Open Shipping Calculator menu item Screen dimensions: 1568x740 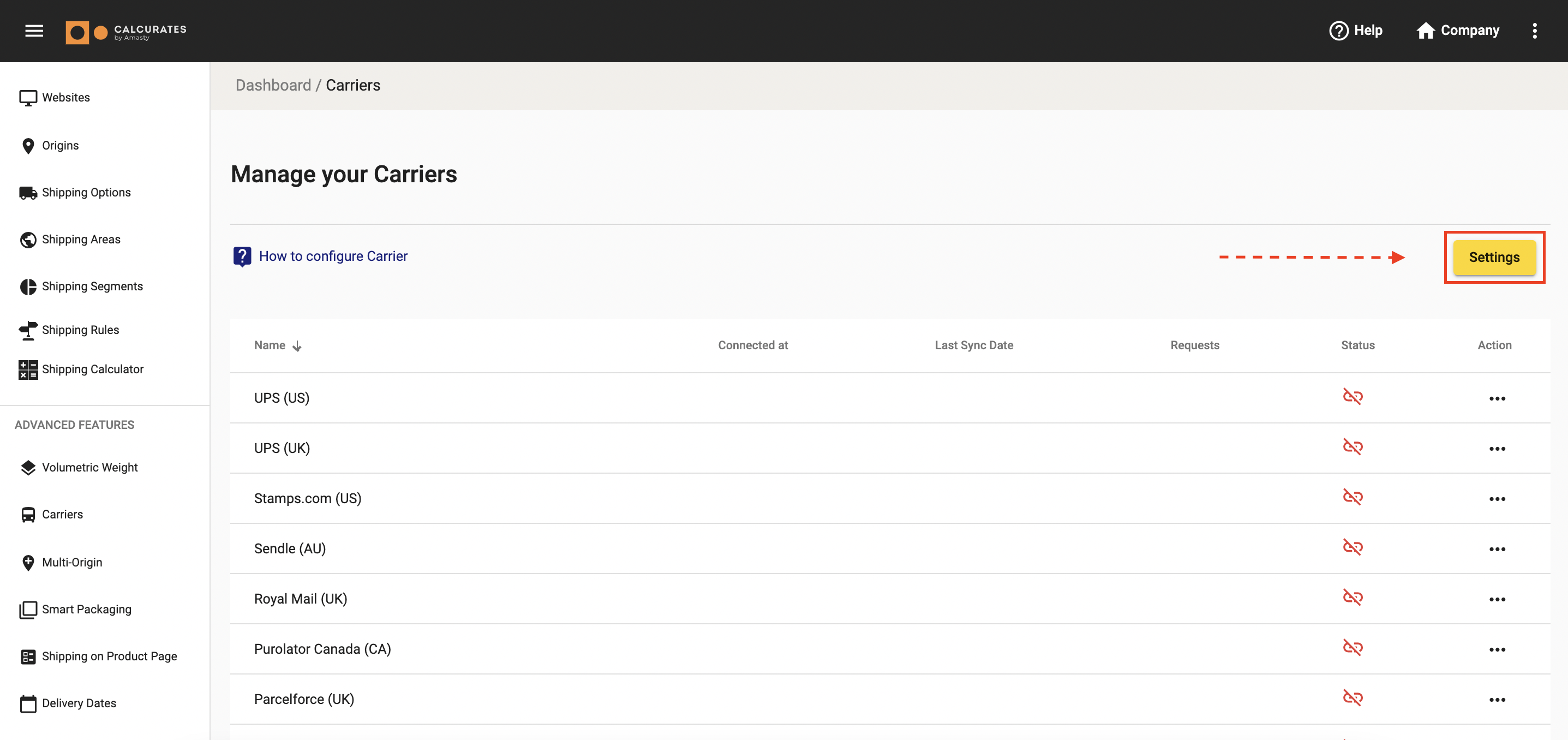(x=93, y=369)
